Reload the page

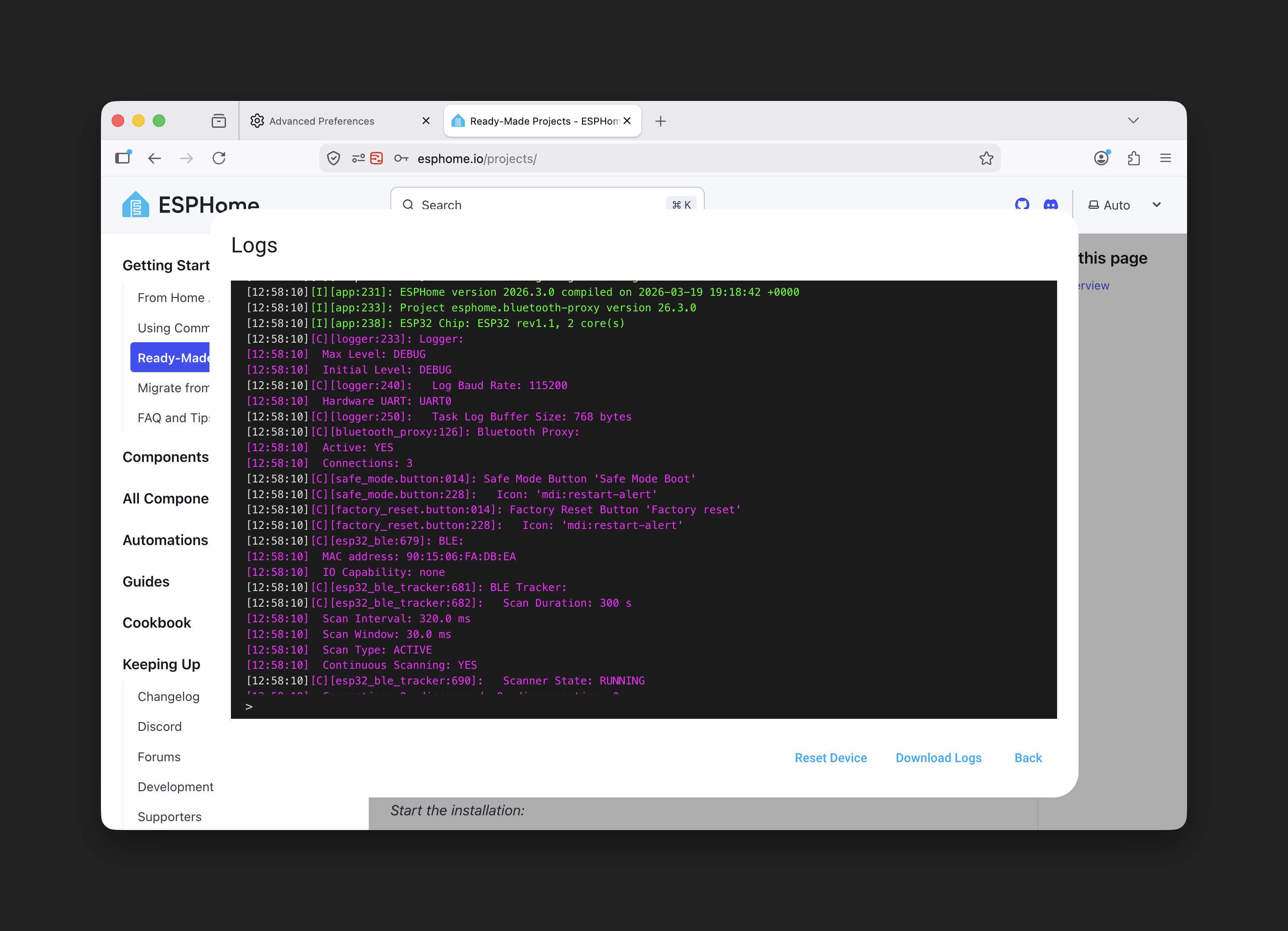(219, 158)
